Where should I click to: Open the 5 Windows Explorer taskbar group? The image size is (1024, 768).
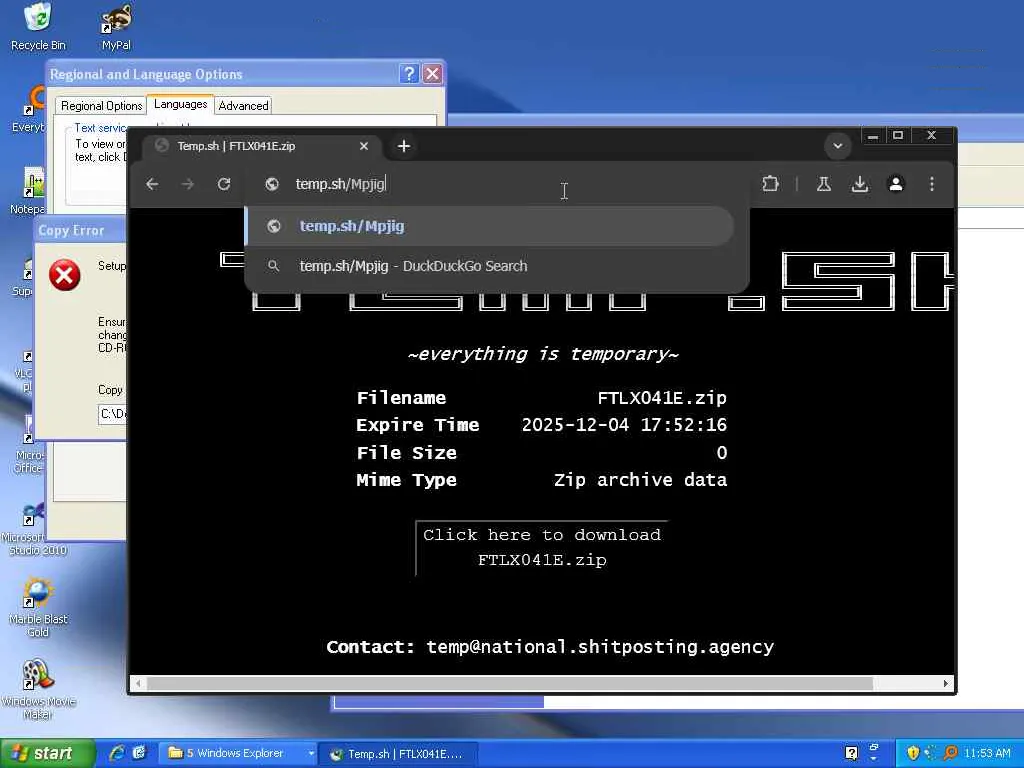pos(238,754)
